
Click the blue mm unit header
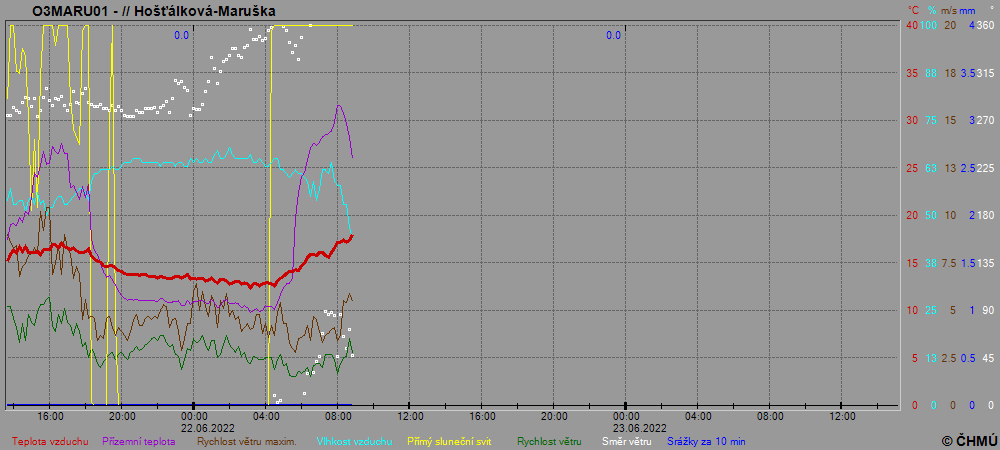pyautogui.click(x=969, y=9)
